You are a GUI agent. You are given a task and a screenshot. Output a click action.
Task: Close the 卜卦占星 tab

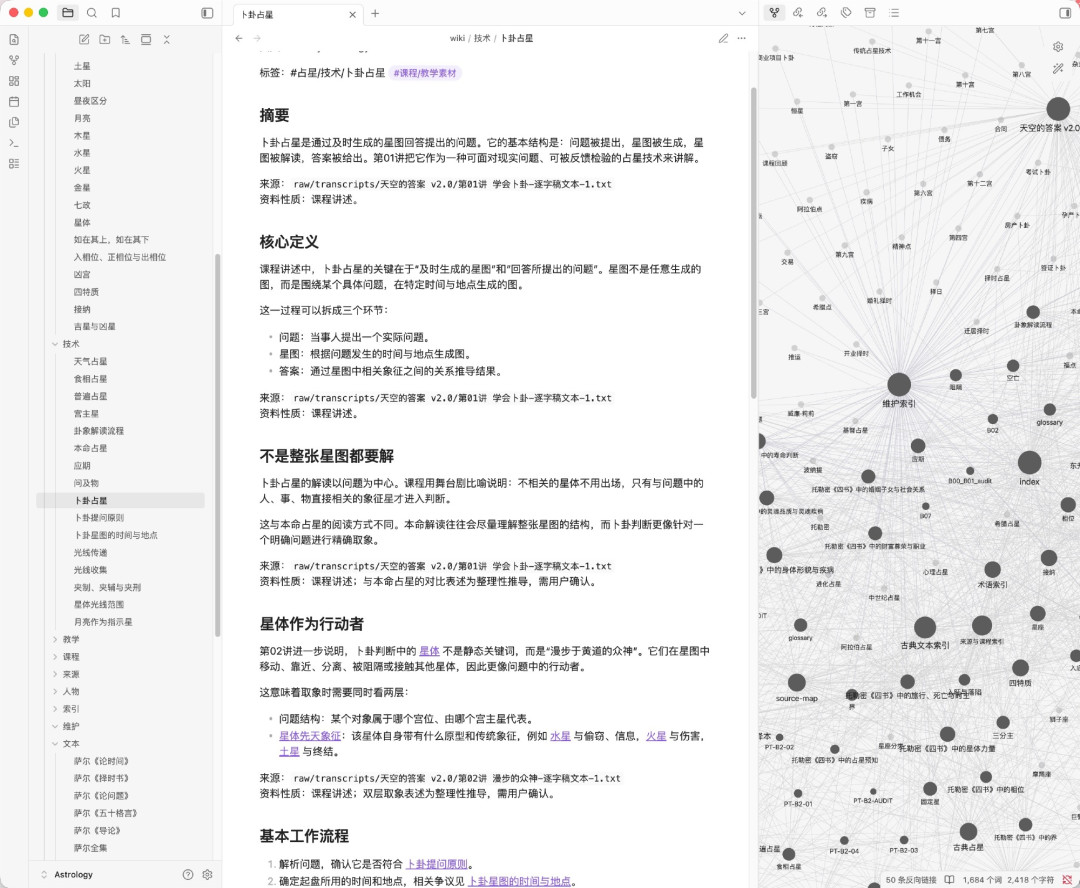point(353,14)
